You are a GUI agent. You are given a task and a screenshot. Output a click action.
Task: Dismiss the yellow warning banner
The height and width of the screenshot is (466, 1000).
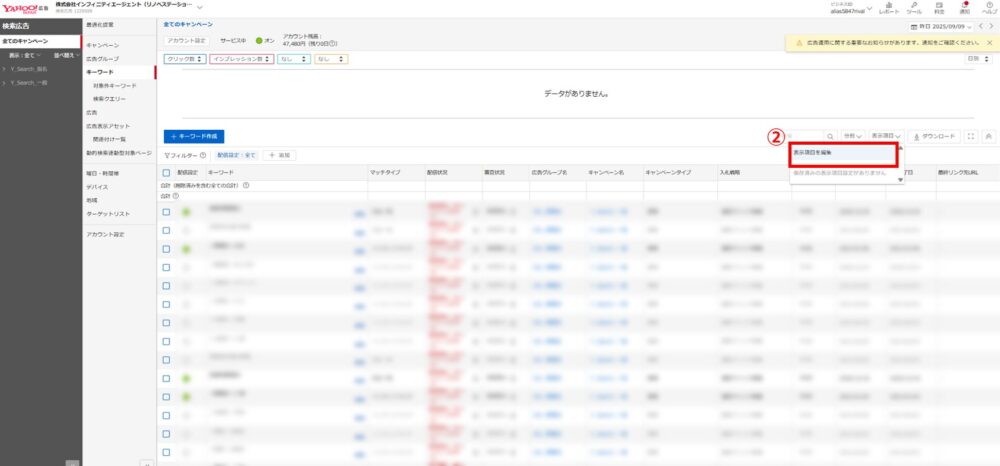(x=991, y=44)
